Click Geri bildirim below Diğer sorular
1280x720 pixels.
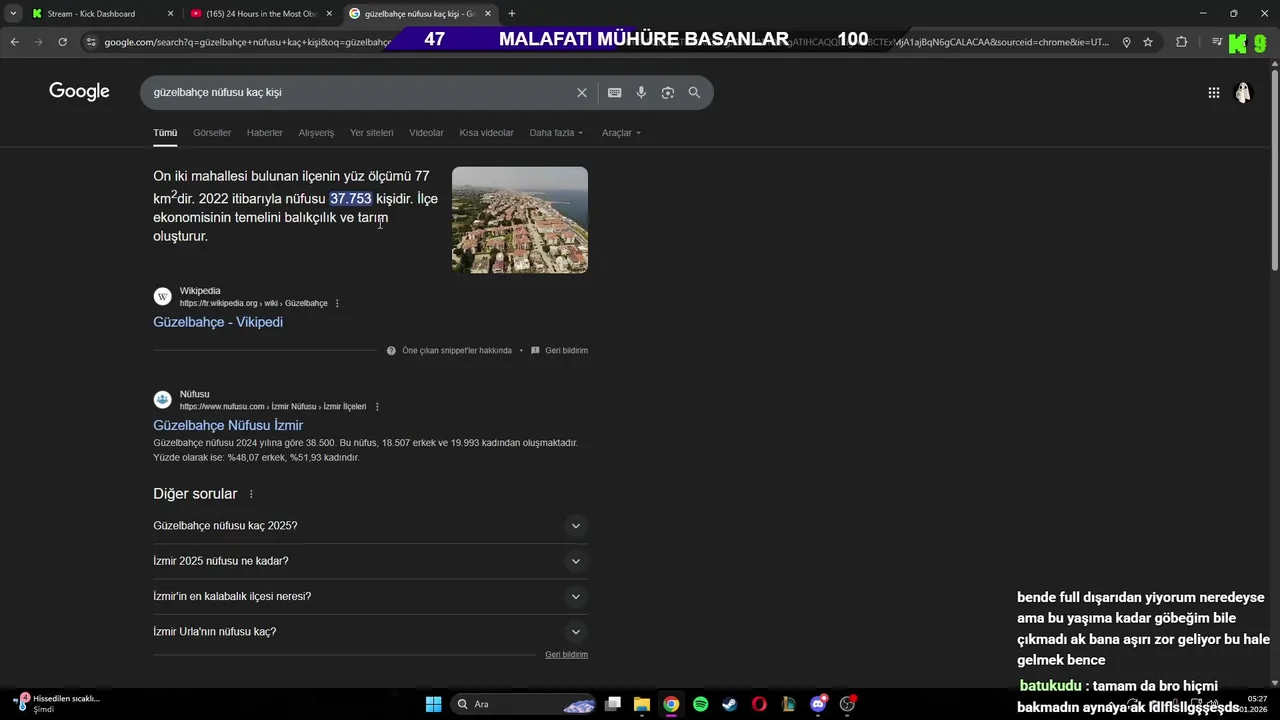tap(566, 655)
